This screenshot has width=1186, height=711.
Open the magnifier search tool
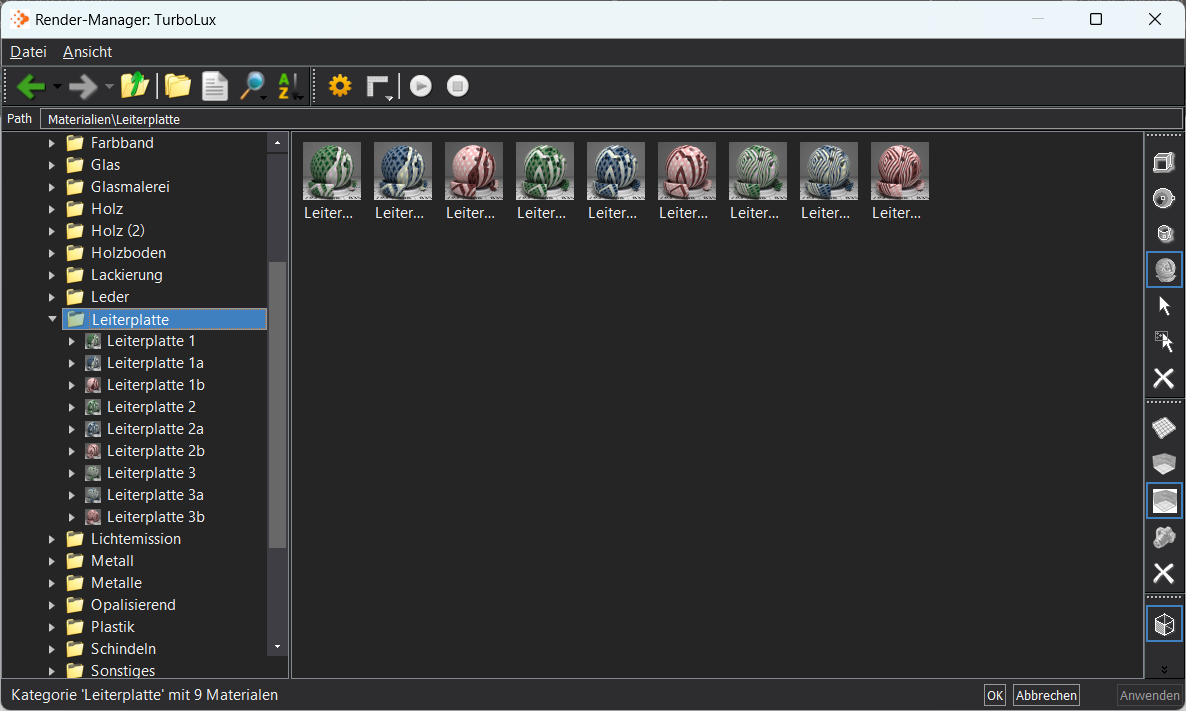coord(252,85)
